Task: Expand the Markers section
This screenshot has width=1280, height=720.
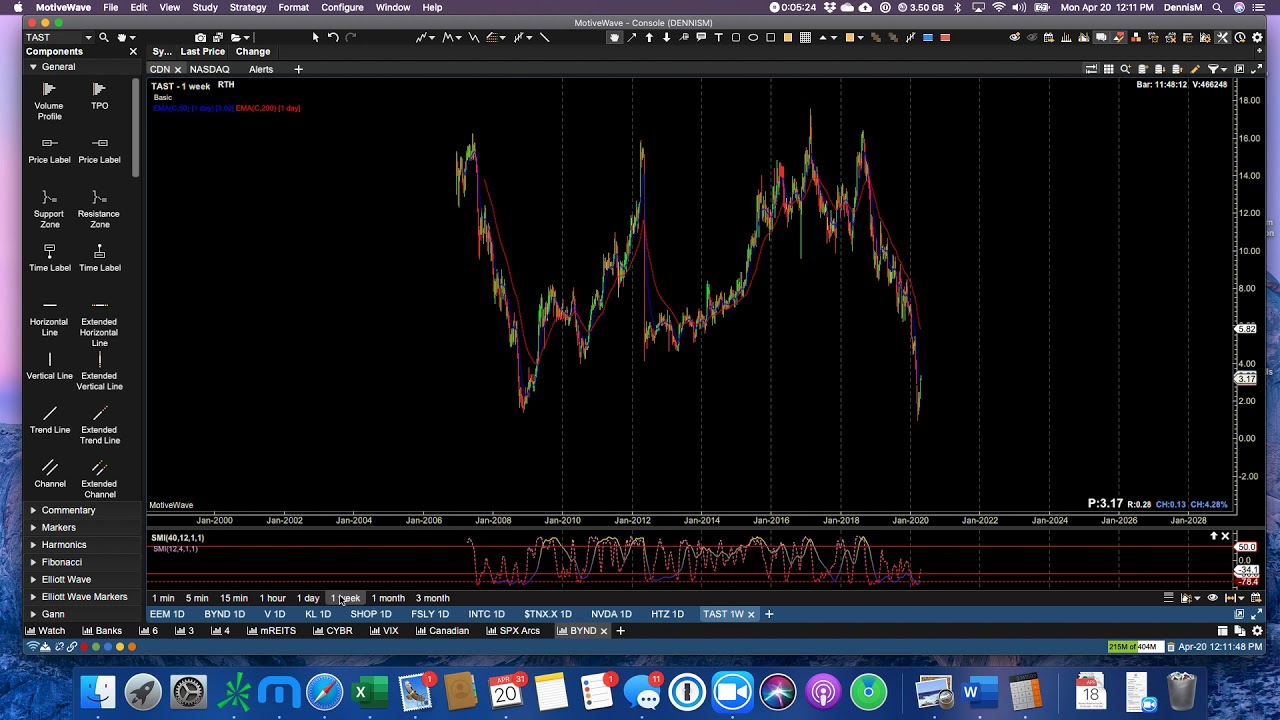Action: [x=33, y=527]
